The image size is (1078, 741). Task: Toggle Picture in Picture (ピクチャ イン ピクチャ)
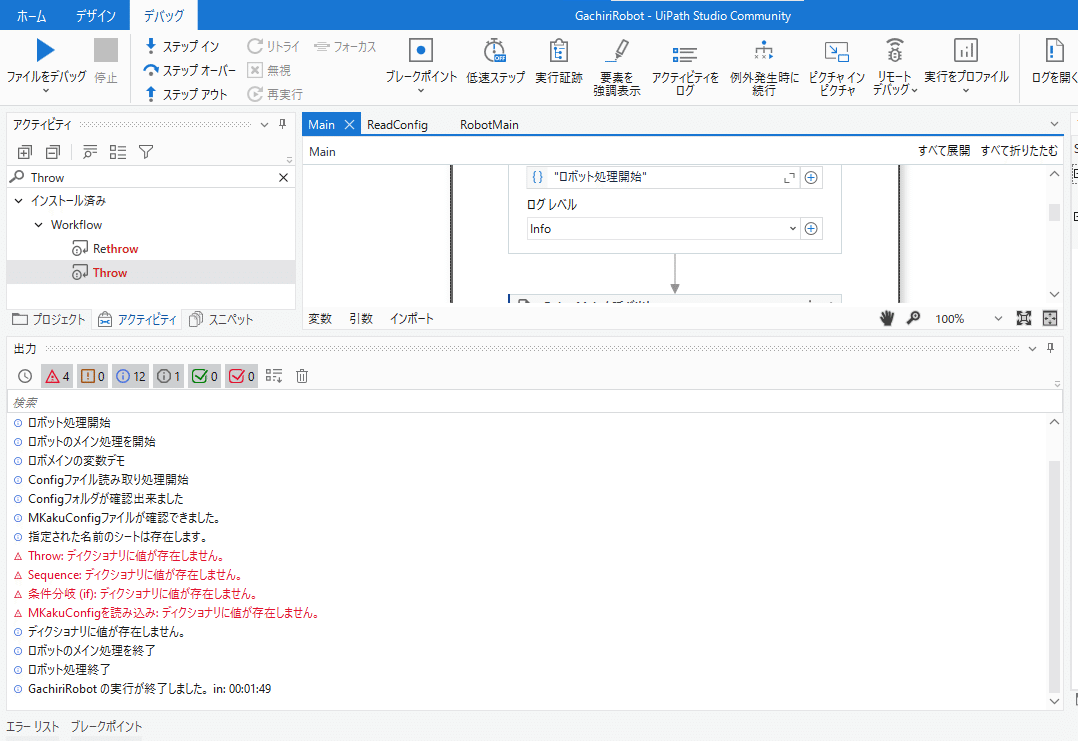837,67
